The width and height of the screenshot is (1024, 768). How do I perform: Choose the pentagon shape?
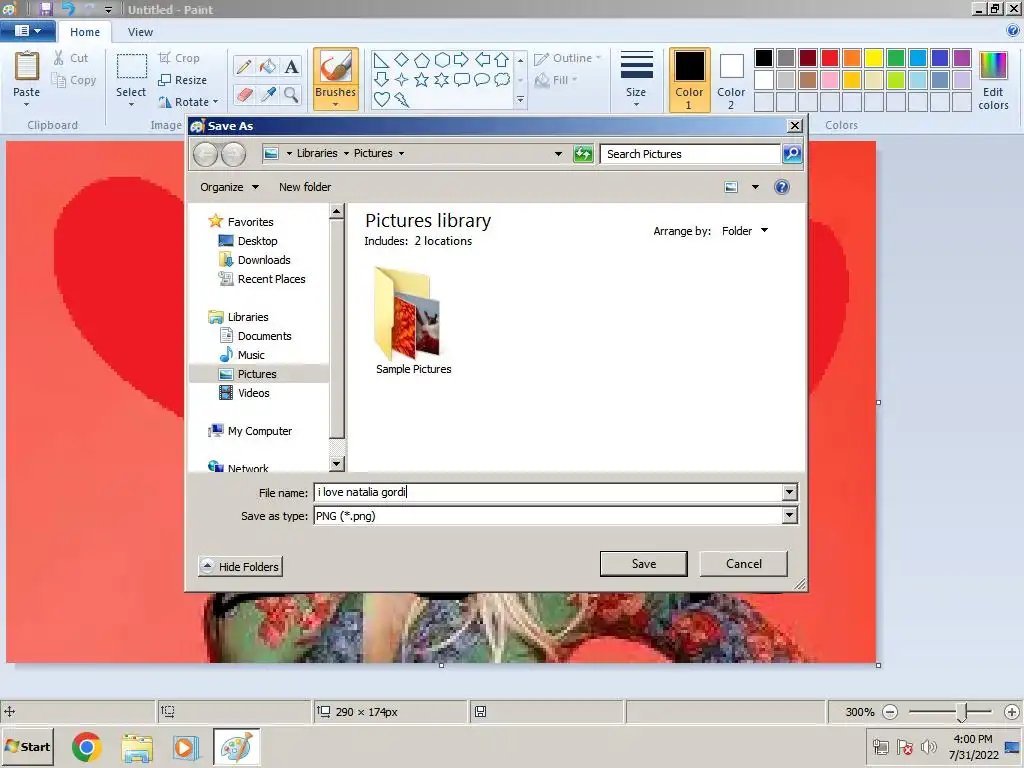tap(422, 61)
